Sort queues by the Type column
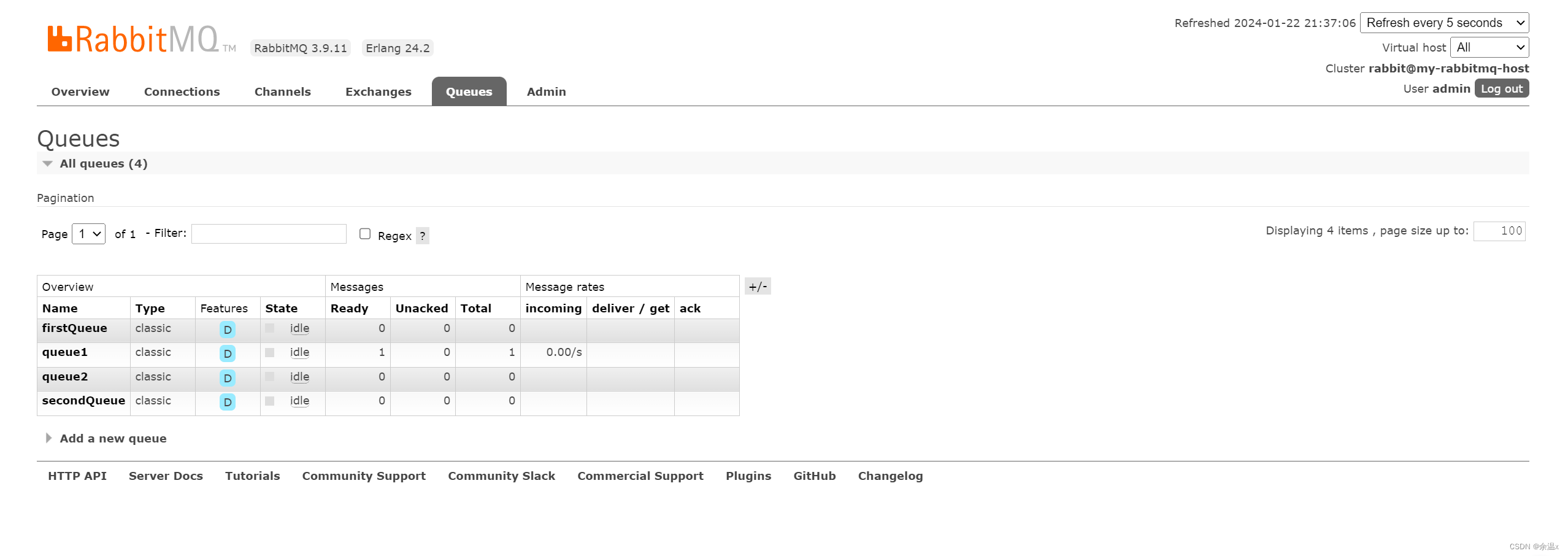 coord(150,309)
